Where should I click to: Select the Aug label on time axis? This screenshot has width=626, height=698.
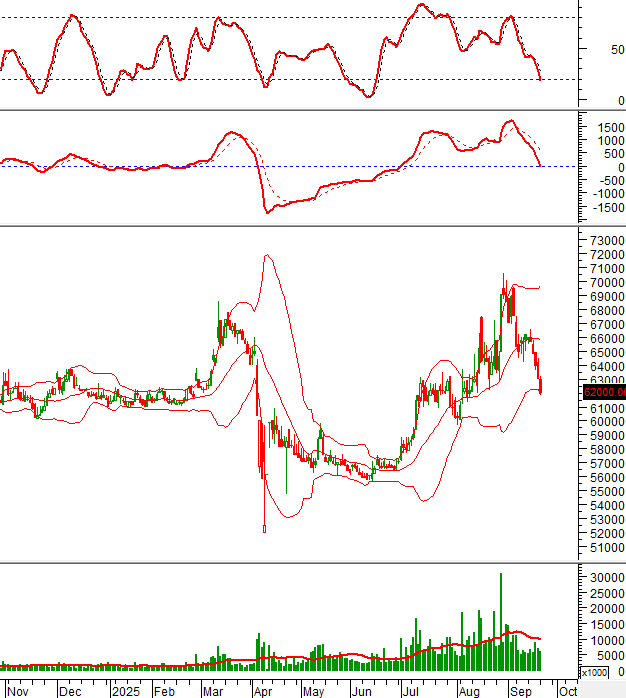(469, 691)
